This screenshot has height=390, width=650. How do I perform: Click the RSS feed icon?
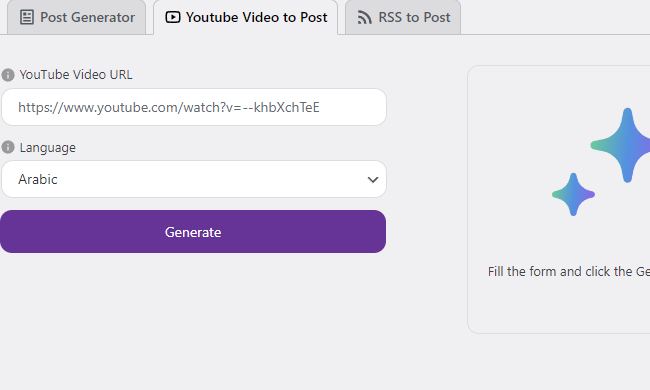[364, 17]
